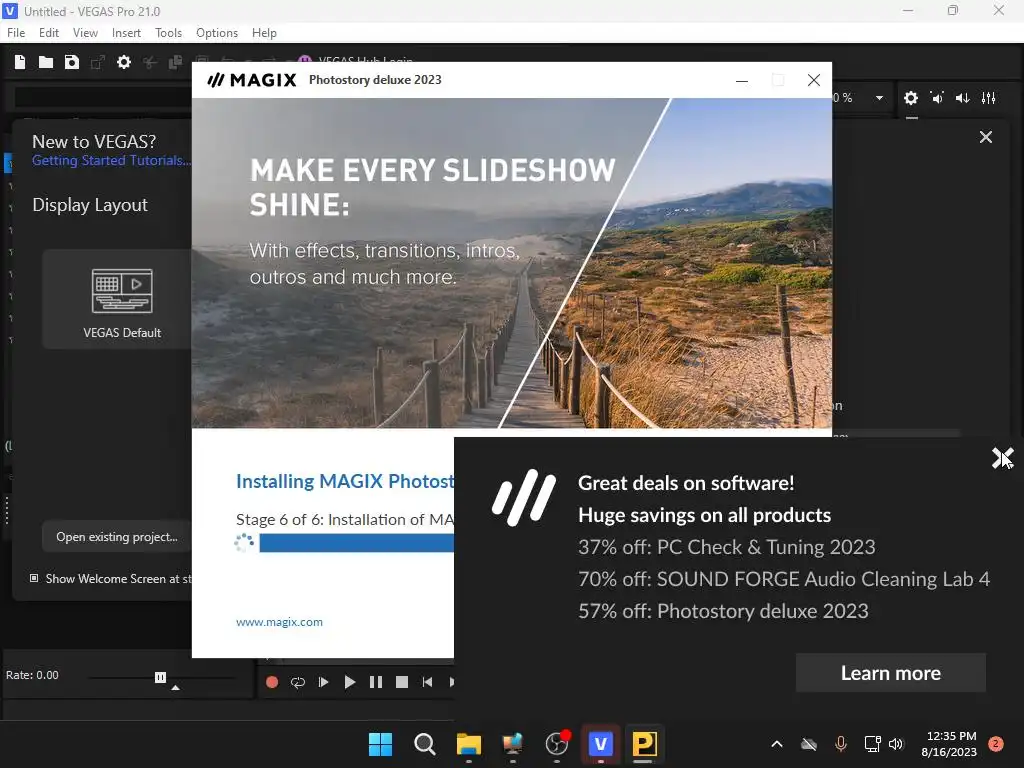1024x768 pixels.
Task: Click the red Record button
Action: click(272, 682)
